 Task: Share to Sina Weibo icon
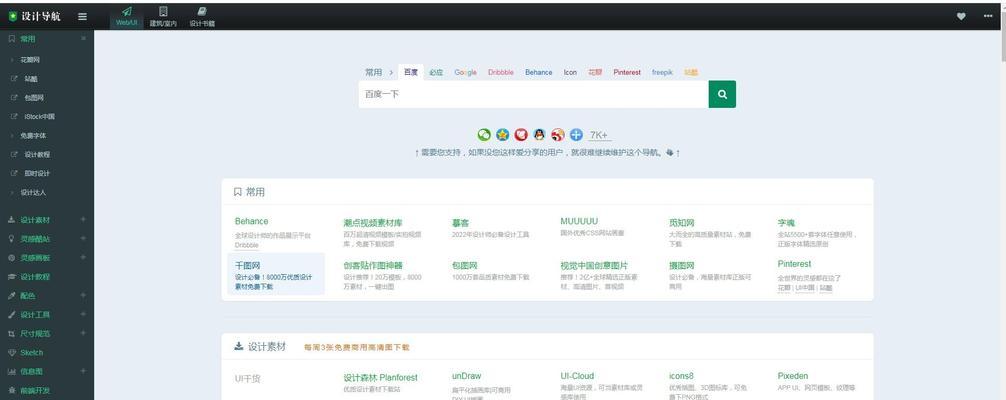click(x=558, y=134)
